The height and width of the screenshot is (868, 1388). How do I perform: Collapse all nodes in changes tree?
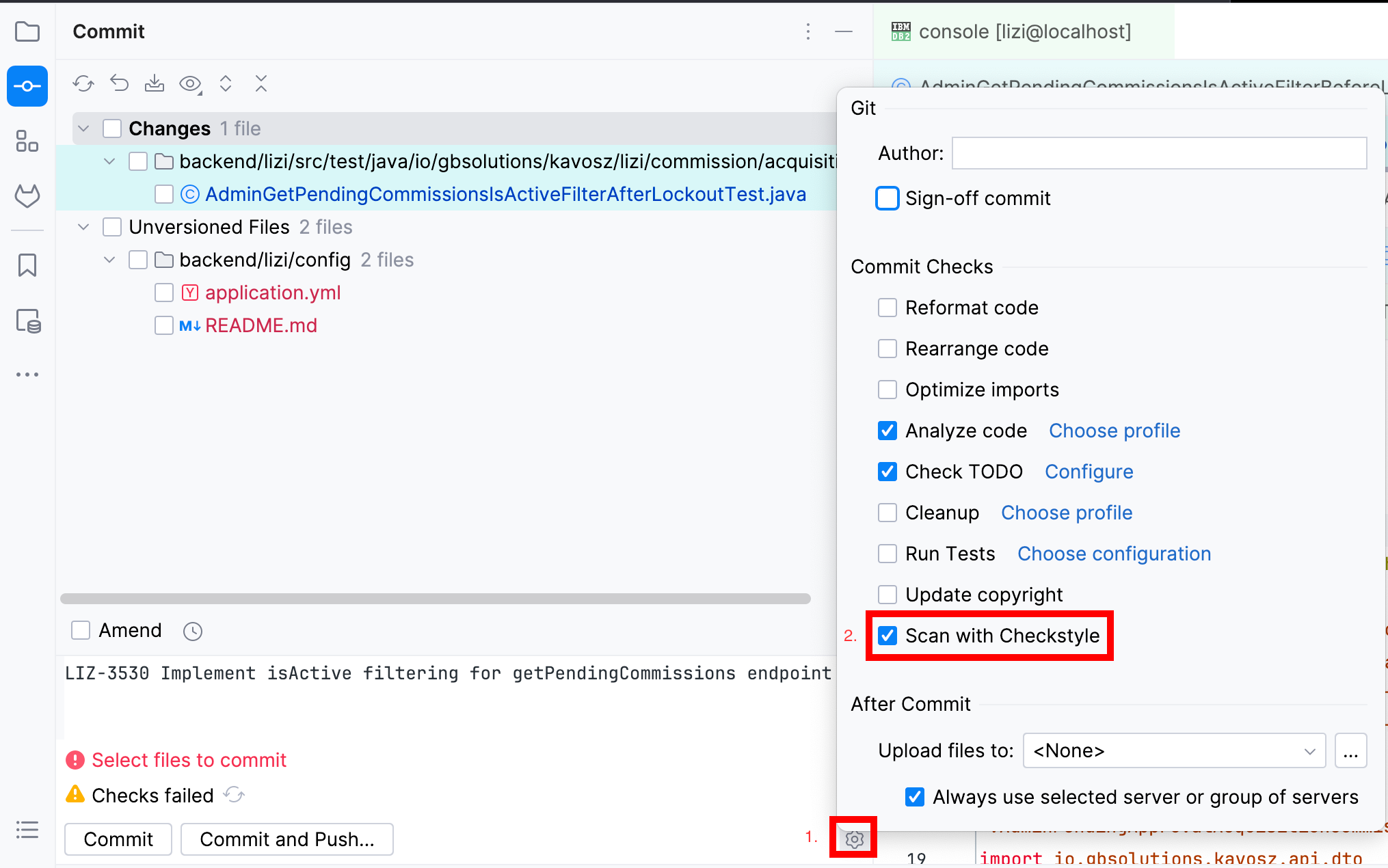(262, 83)
